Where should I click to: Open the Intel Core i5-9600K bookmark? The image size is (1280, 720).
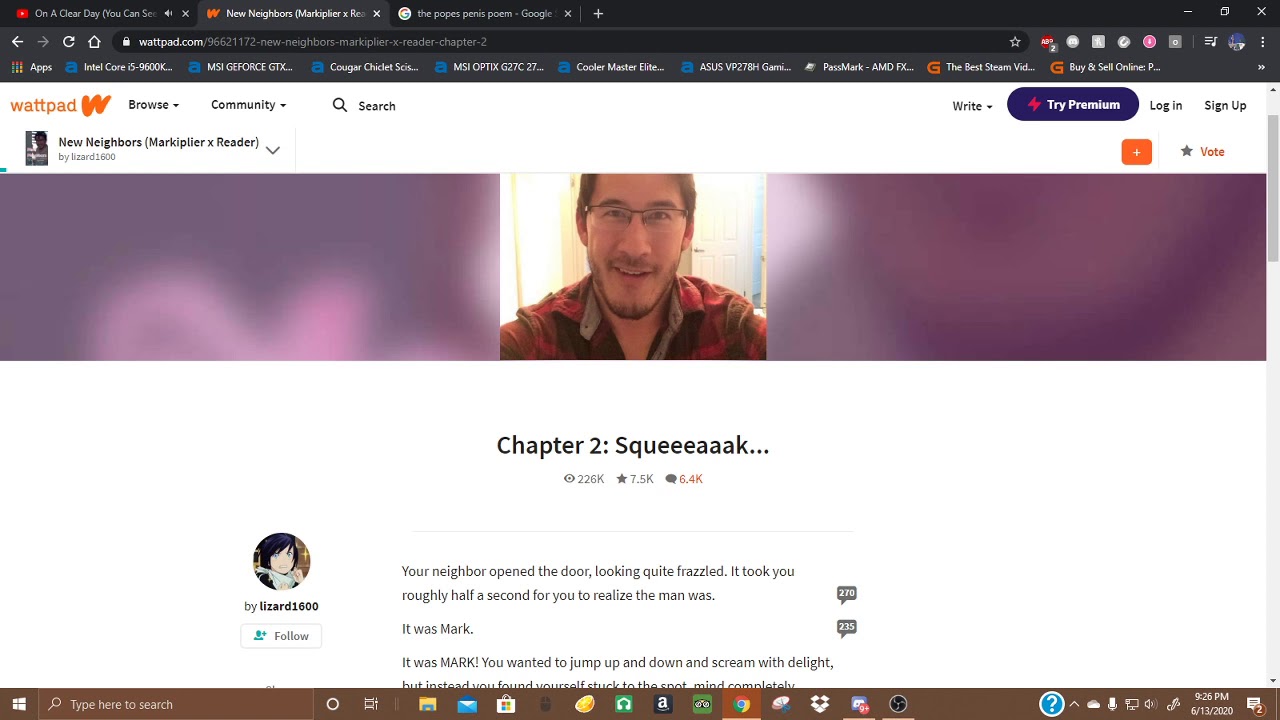coord(119,67)
